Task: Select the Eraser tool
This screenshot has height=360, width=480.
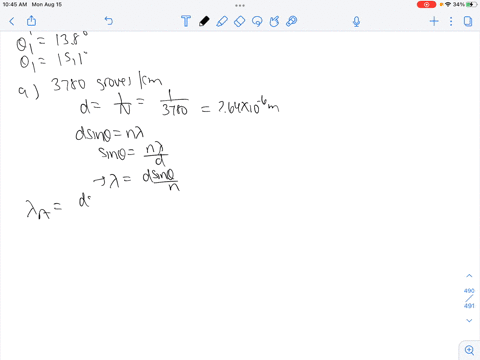Action: (x=239, y=21)
